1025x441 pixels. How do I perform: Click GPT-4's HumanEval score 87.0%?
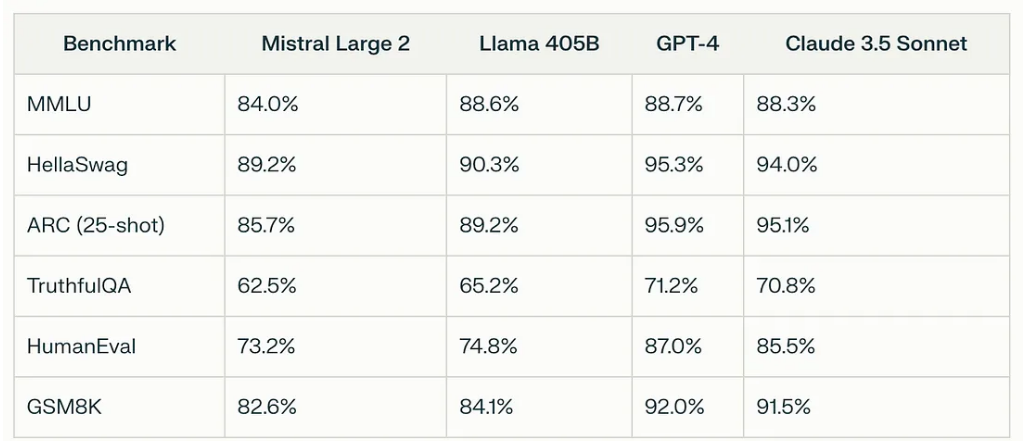(x=674, y=347)
